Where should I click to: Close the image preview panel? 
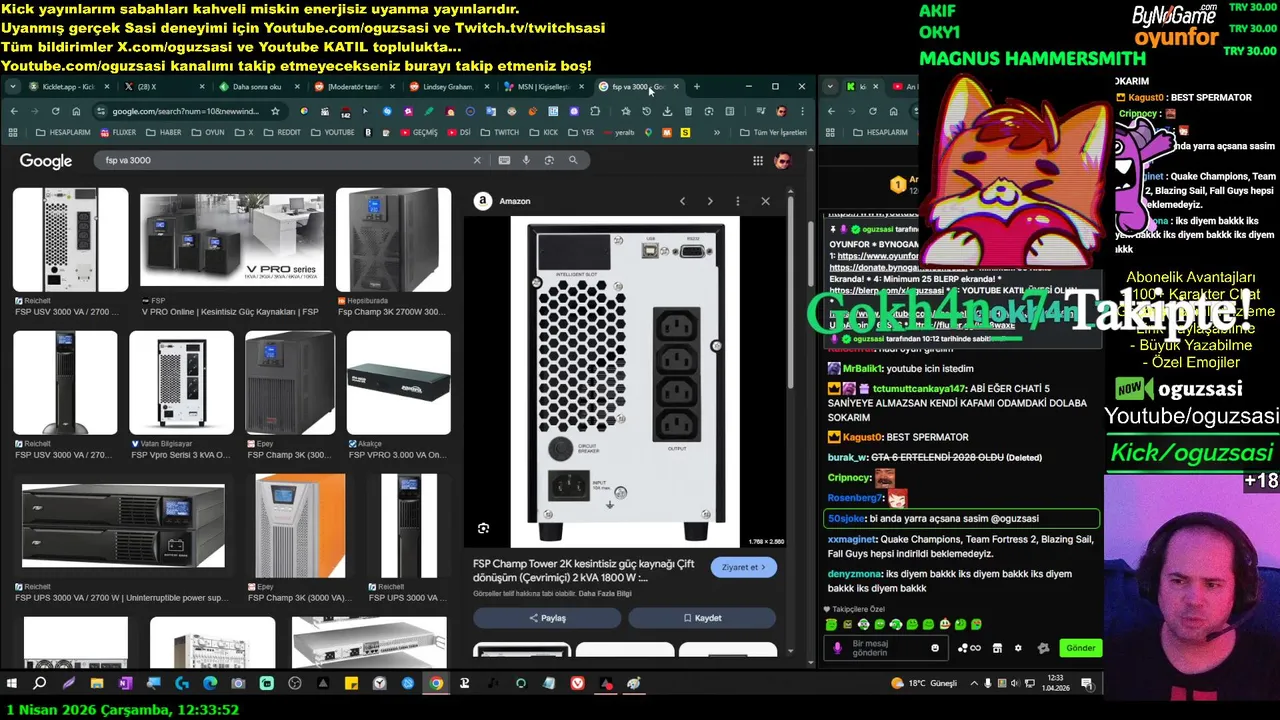click(x=766, y=201)
